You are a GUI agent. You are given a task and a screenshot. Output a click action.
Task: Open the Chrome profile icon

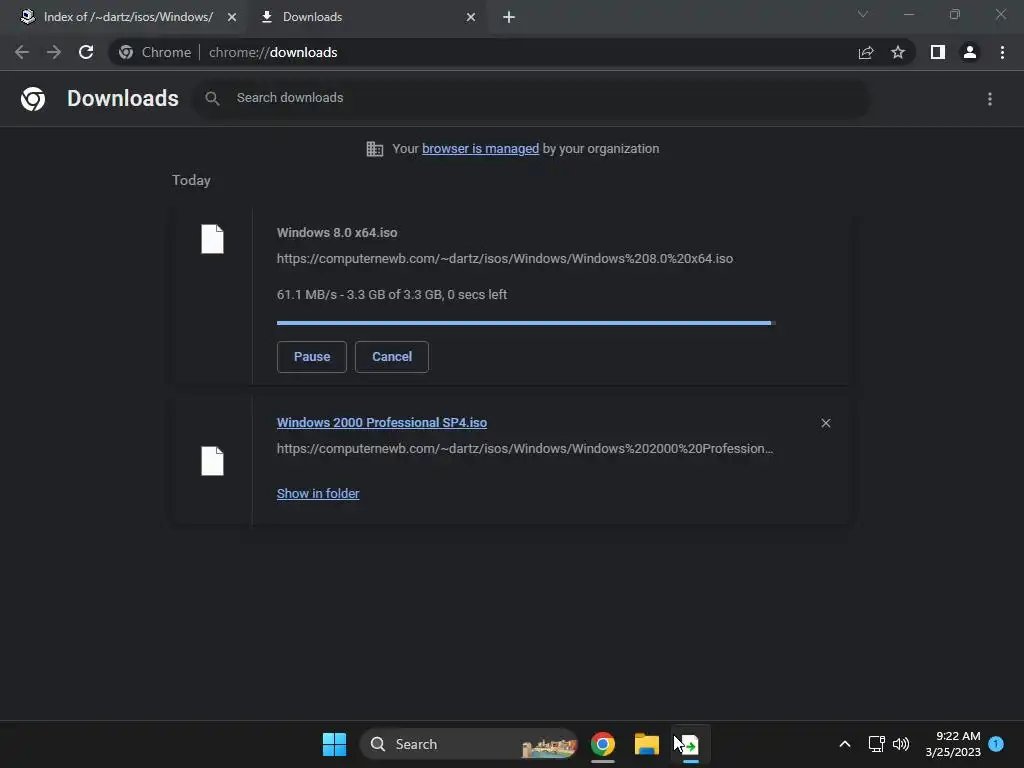click(x=970, y=52)
